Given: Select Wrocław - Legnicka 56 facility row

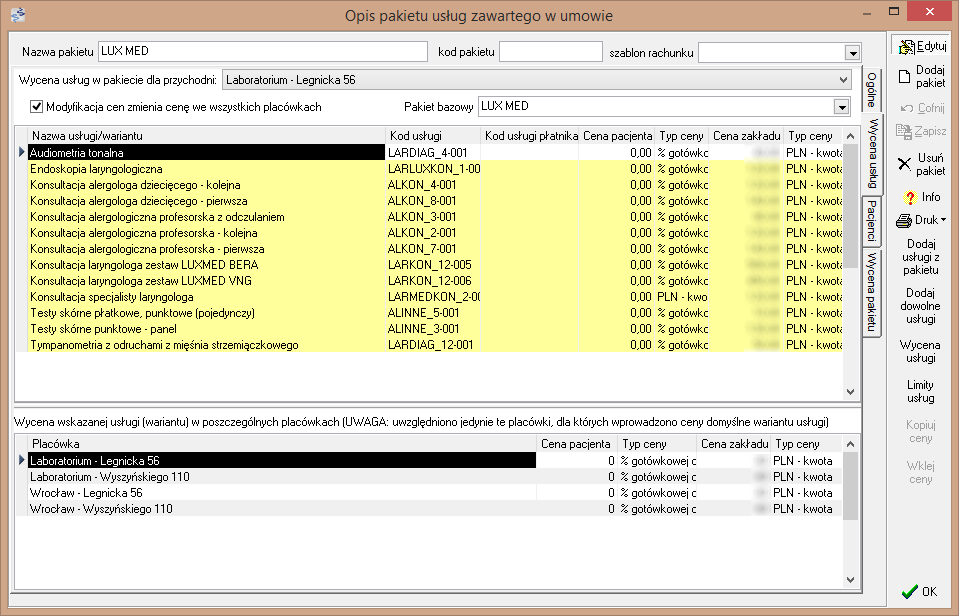Looking at the screenshot, I should [428, 492].
